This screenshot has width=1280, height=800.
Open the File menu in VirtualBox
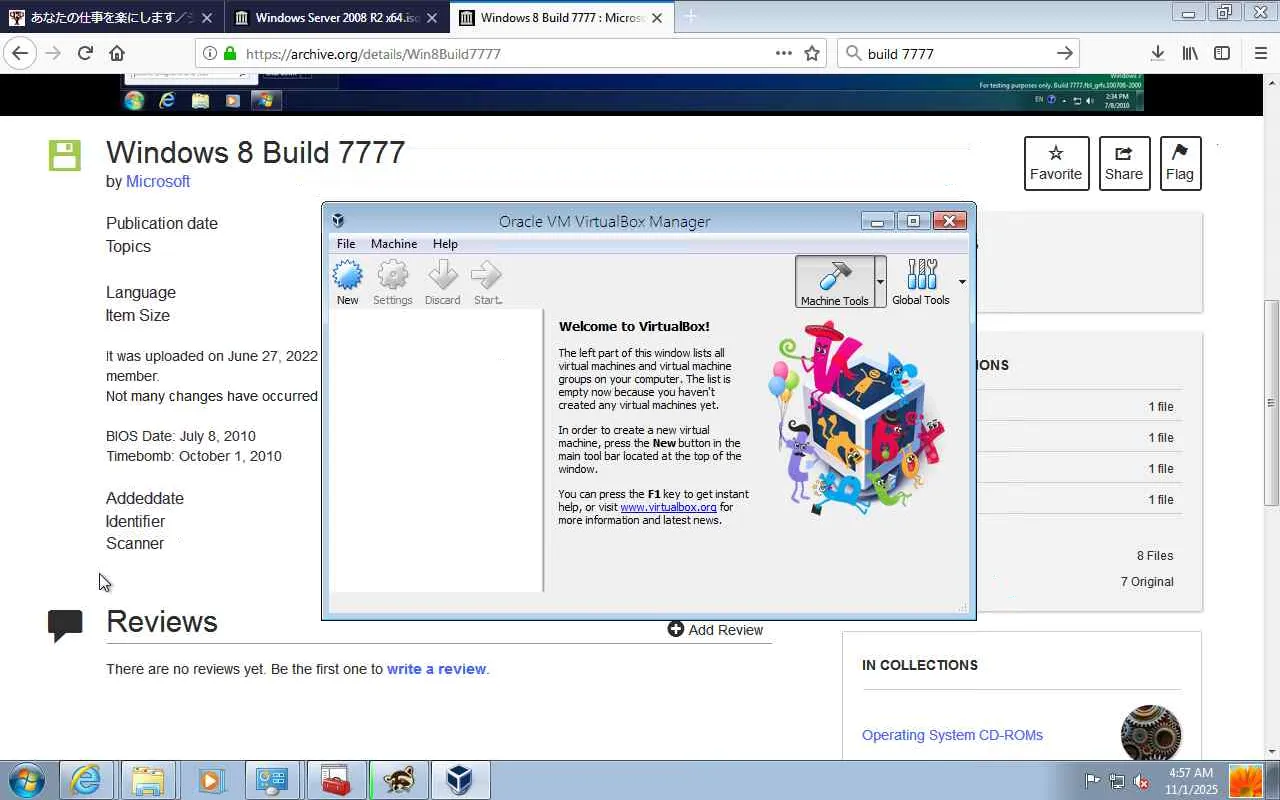(x=346, y=244)
